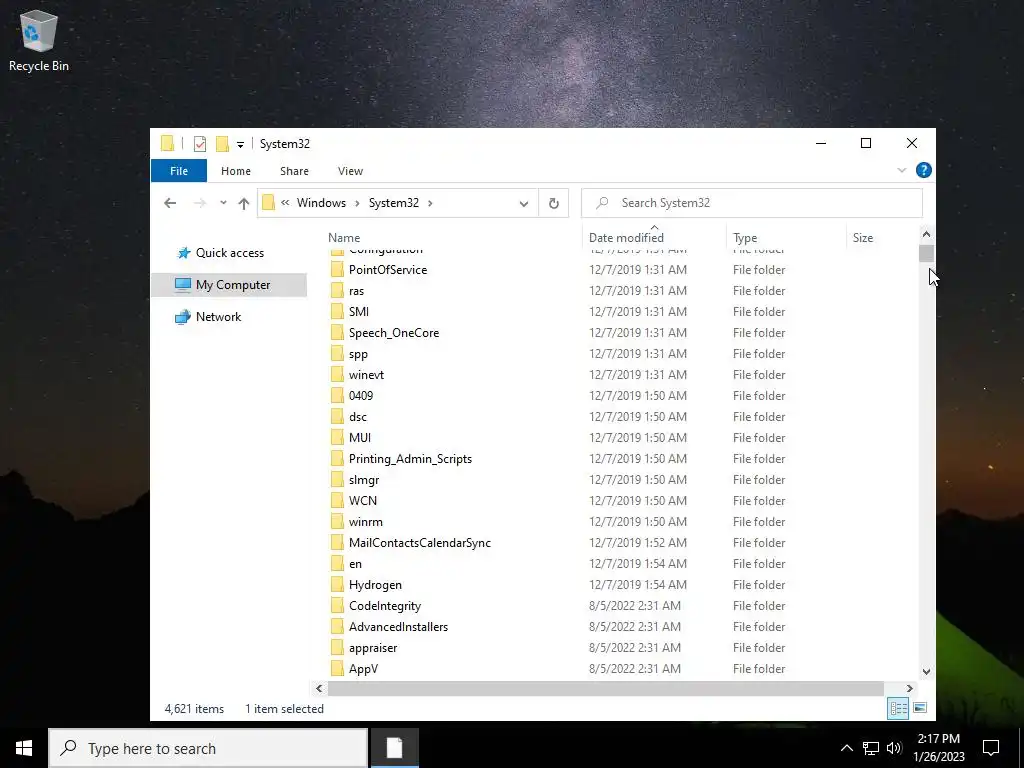Viewport: 1024px width, 768px height.
Task: Click the New folder quick access toolbar icon
Action: pyautogui.click(x=222, y=144)
